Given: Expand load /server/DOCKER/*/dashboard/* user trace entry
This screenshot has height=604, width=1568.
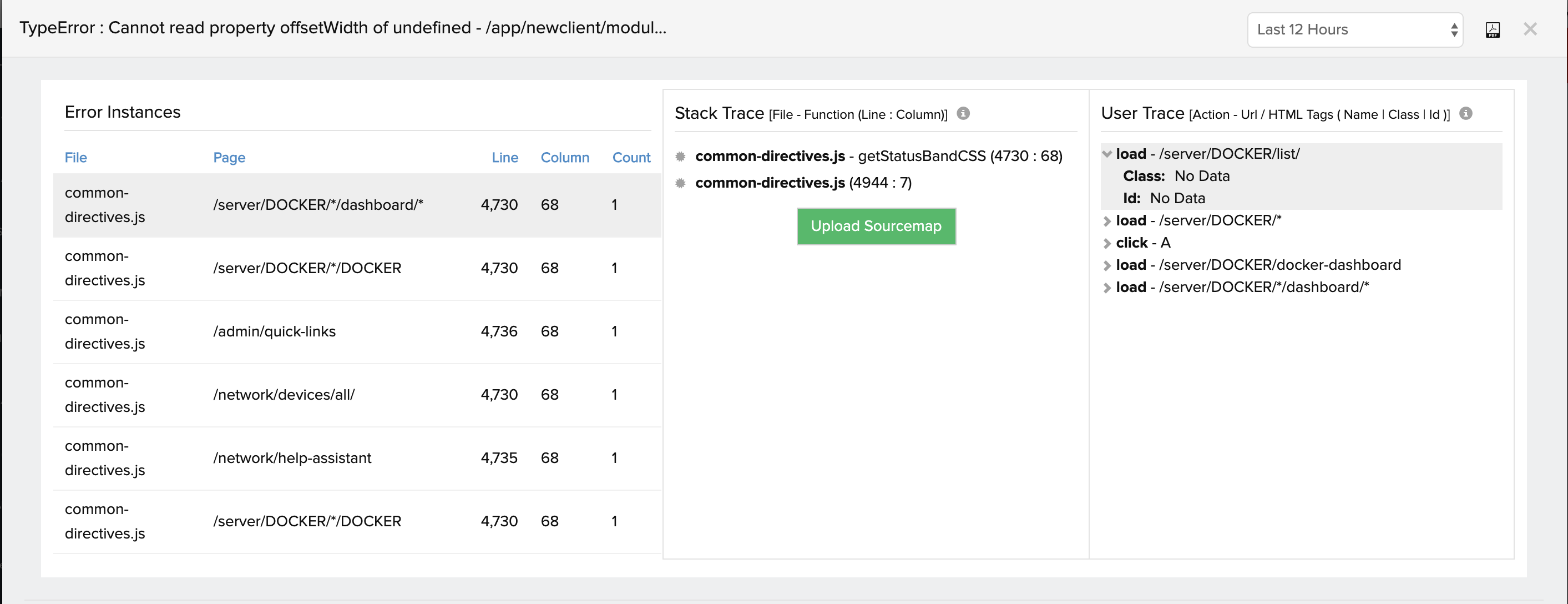Looking at the screenshot, I should coord(1106,288).
